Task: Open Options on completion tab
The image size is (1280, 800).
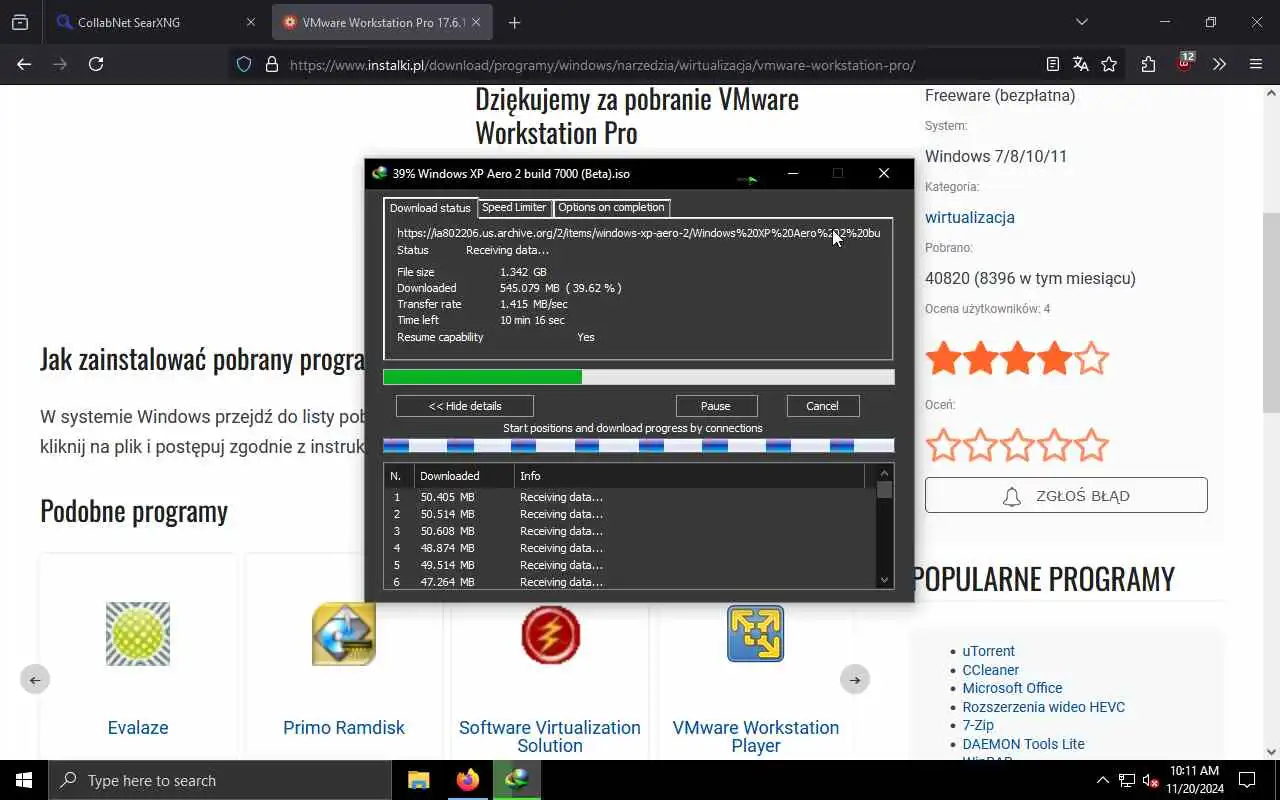Action: click(611, 207)
